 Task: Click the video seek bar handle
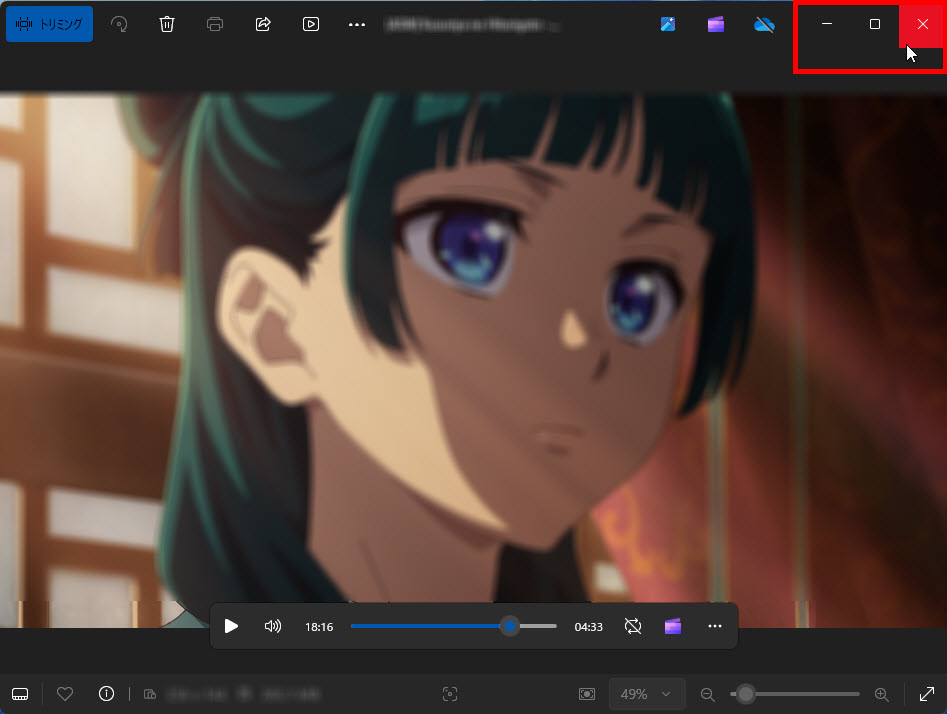[510, 626]
